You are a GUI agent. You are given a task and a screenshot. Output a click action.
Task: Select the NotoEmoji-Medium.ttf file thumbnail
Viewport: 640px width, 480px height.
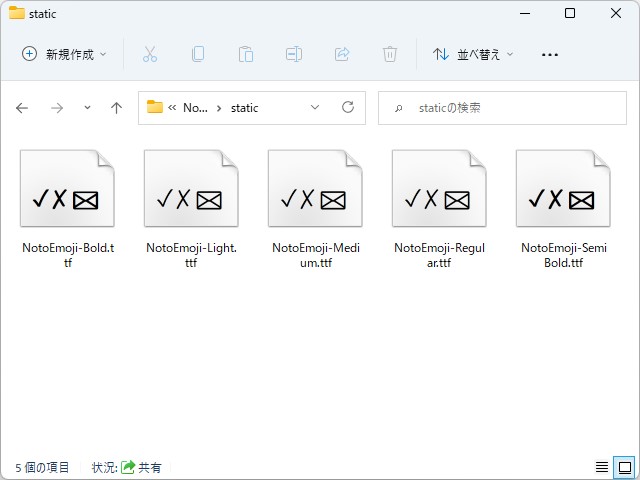(315, 188)
